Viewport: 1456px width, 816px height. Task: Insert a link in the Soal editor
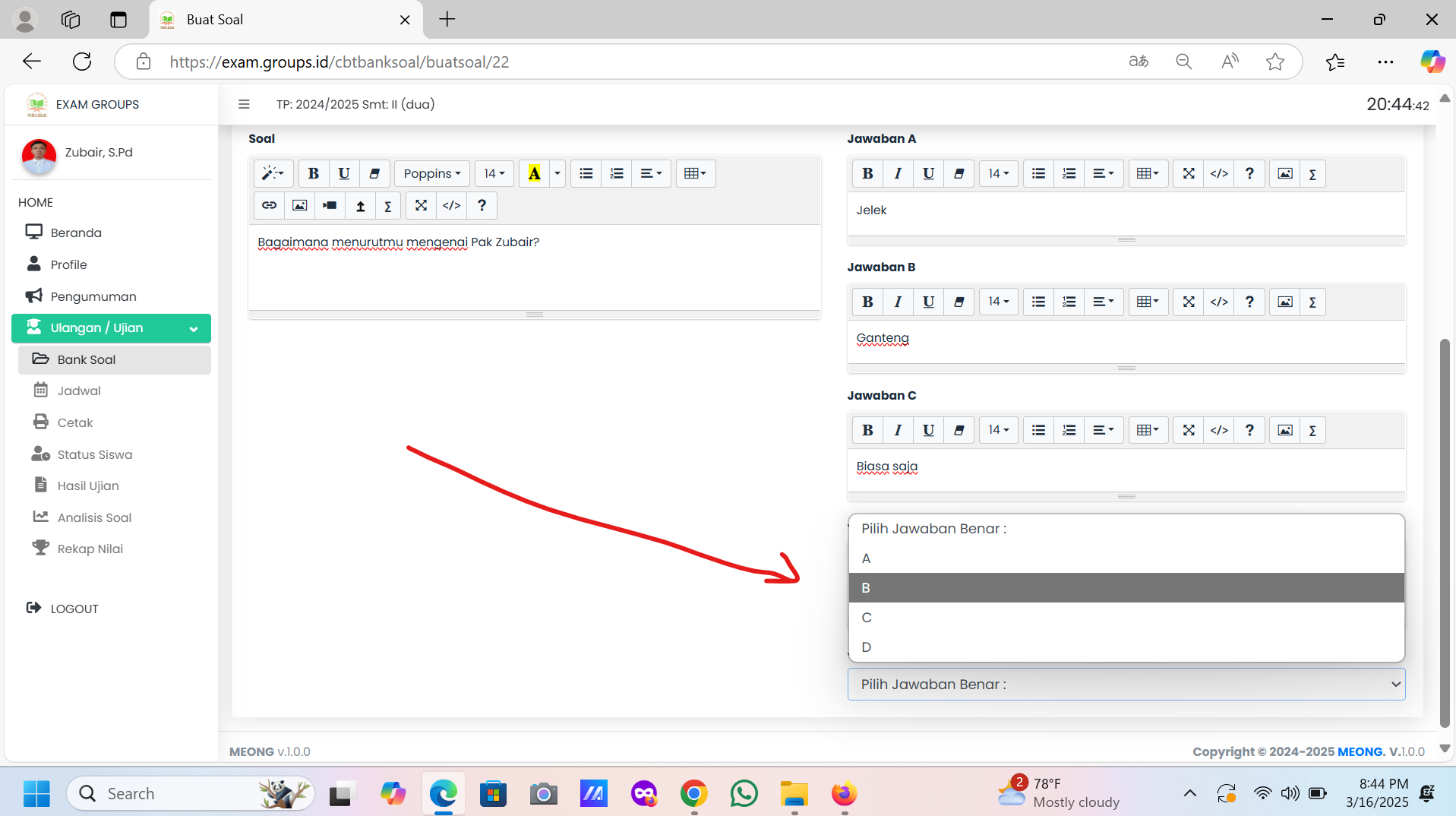tap(269, 205)
